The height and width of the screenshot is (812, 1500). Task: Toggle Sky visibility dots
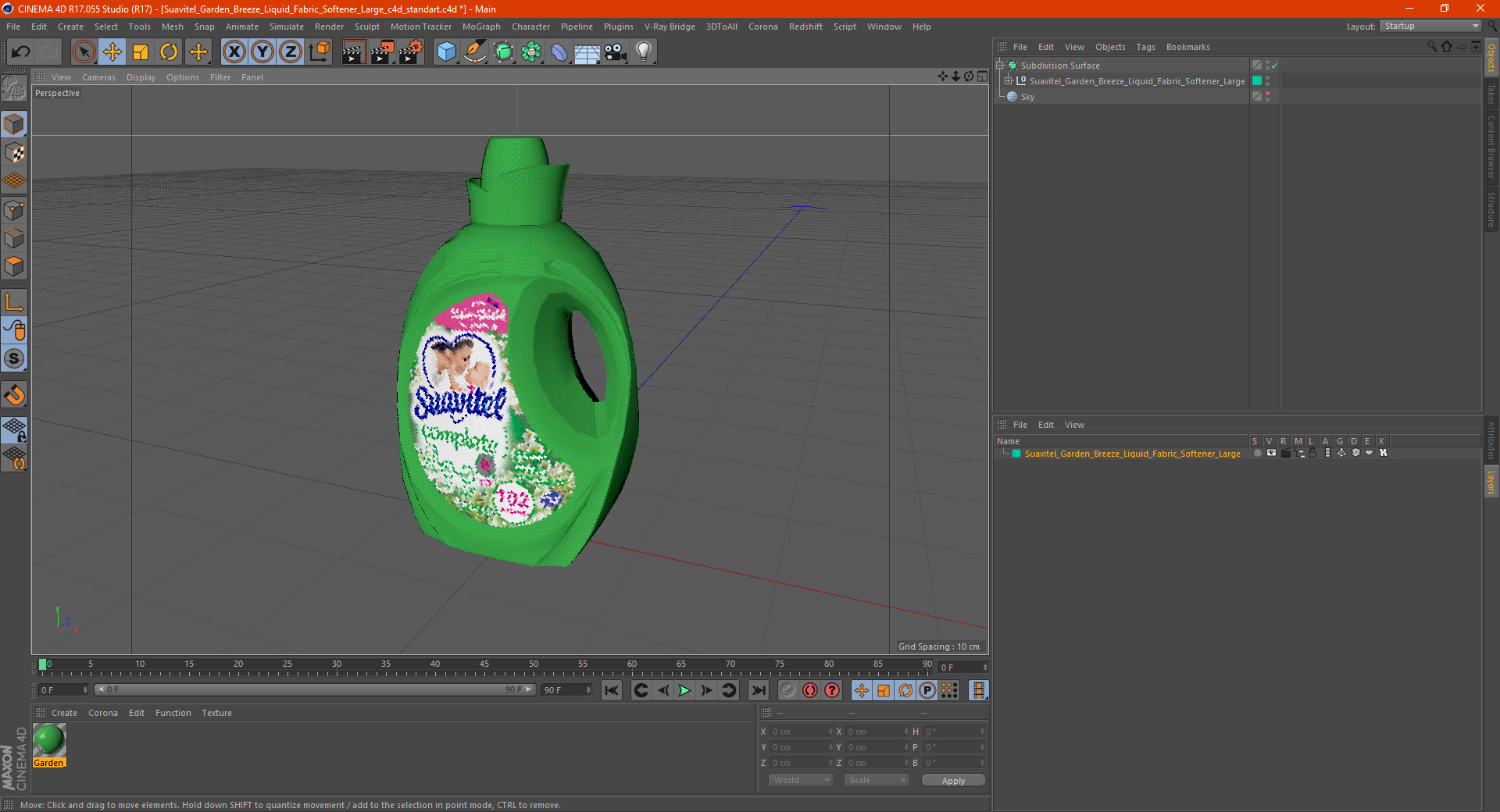1267,96
